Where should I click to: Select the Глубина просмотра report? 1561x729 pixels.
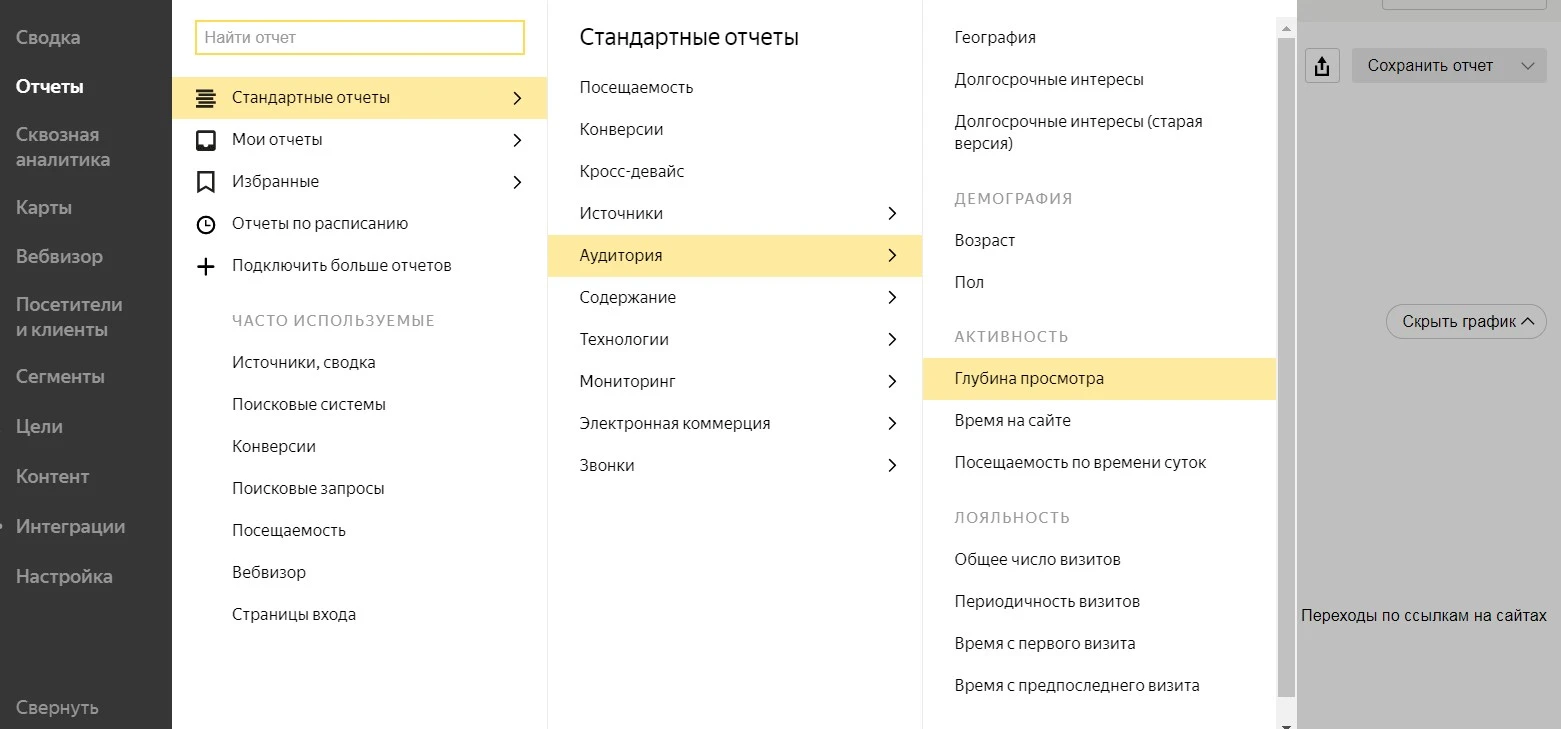click(x=1029, y=379)
